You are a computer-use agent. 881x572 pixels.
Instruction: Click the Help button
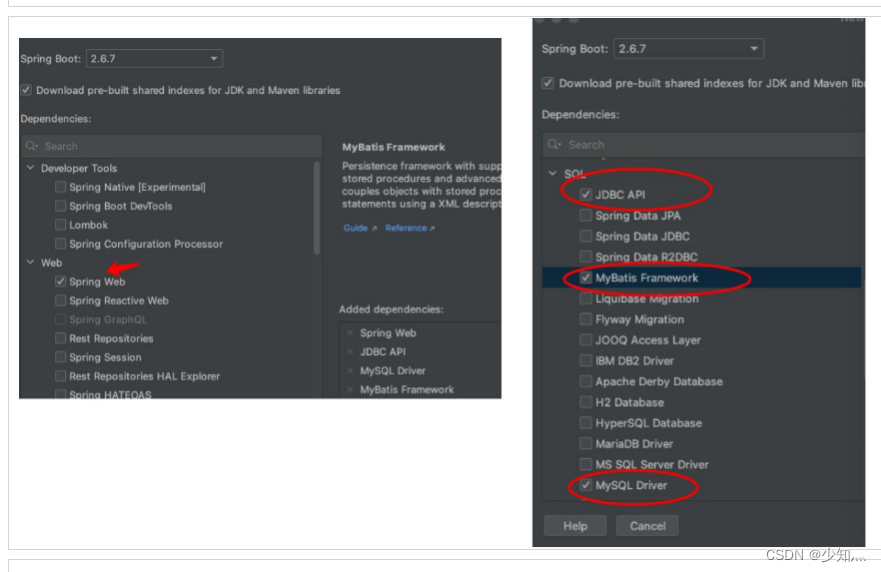click(x=575, y=526)
